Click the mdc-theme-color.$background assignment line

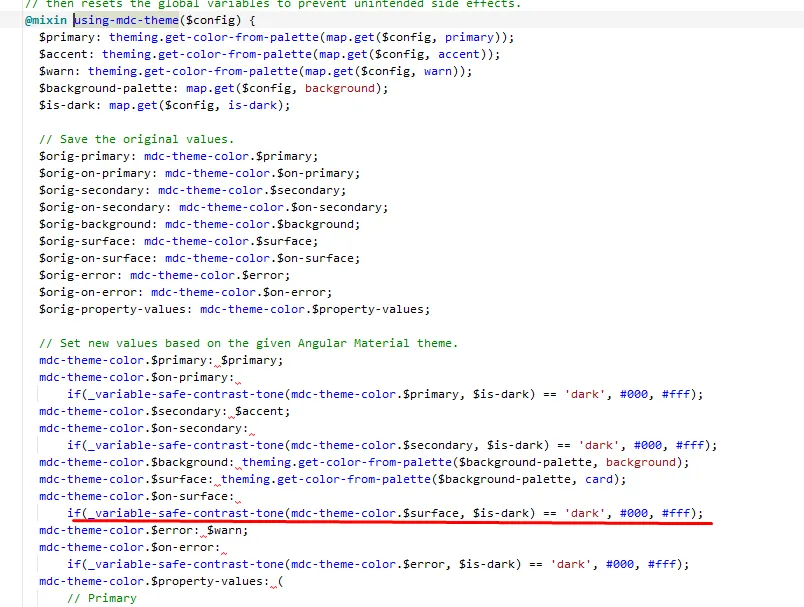point(364,462)
